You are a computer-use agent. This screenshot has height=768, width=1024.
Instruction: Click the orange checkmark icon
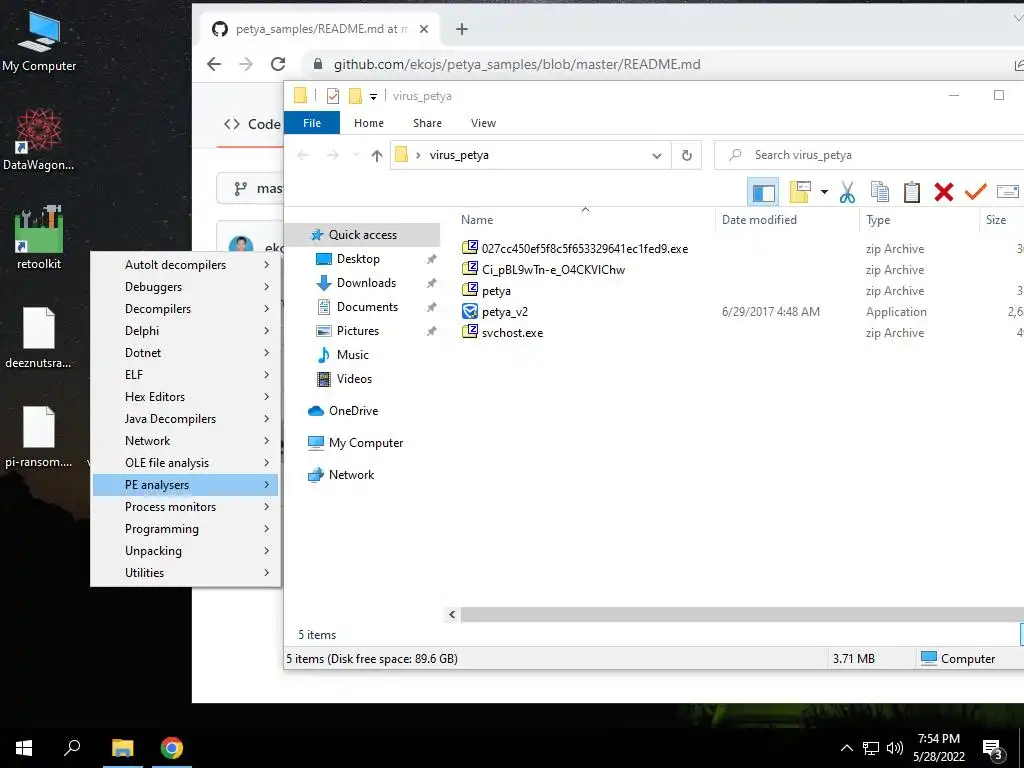976,192
